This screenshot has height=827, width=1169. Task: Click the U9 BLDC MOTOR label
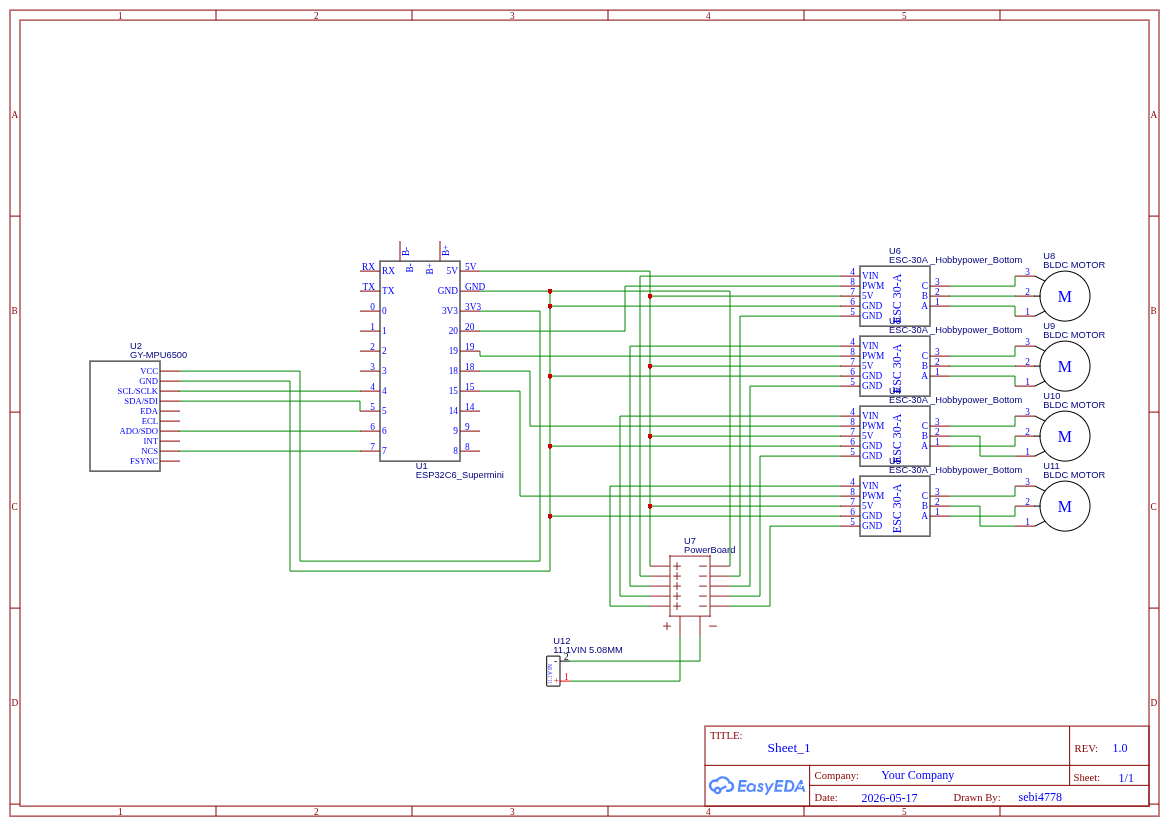(1074, 335)
